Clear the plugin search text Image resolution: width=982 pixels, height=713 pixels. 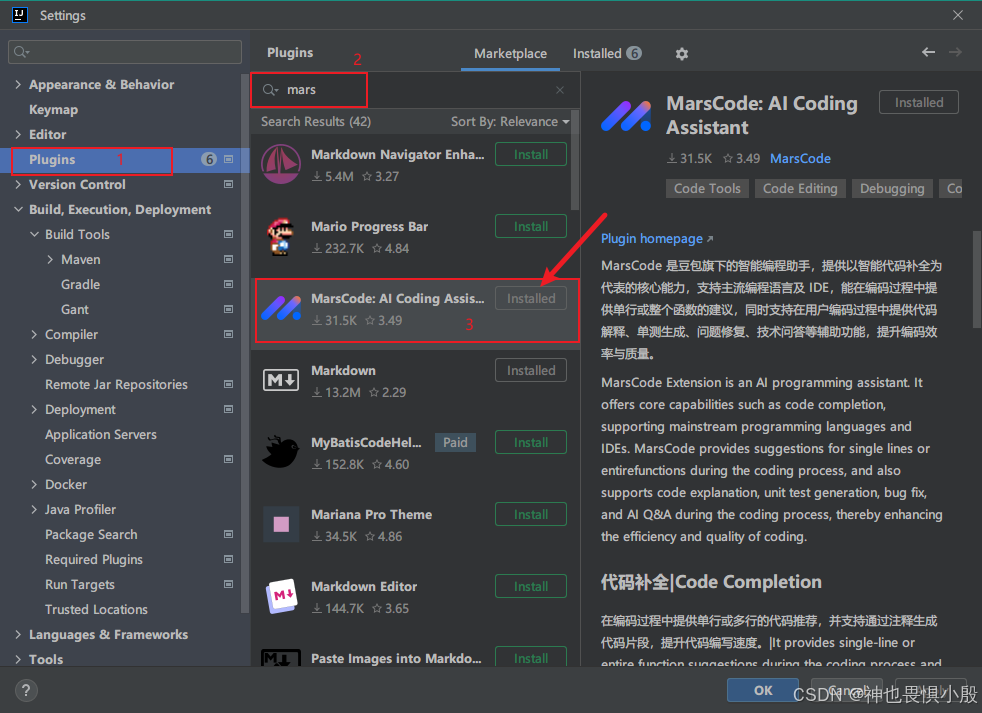click(560, 90)
